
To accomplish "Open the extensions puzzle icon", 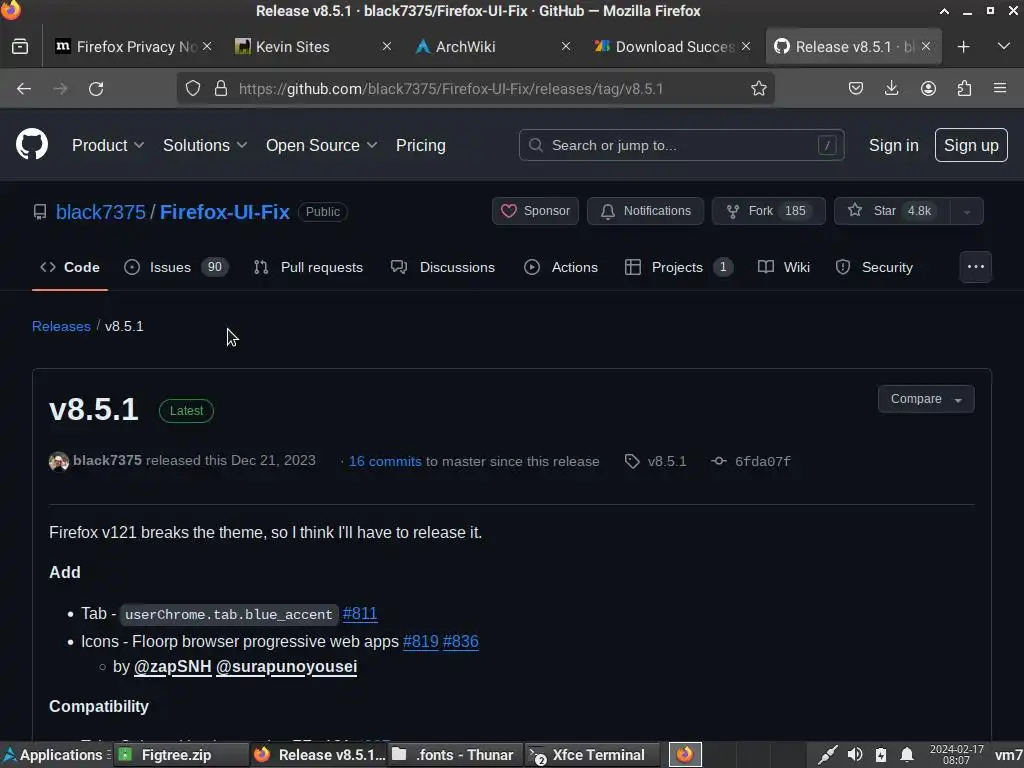I will (964, 88).
